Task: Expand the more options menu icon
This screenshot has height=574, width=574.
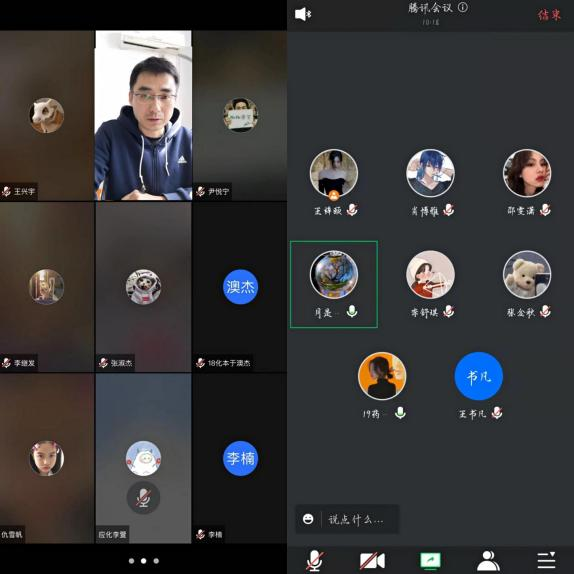Action: [x=546, y=560]
